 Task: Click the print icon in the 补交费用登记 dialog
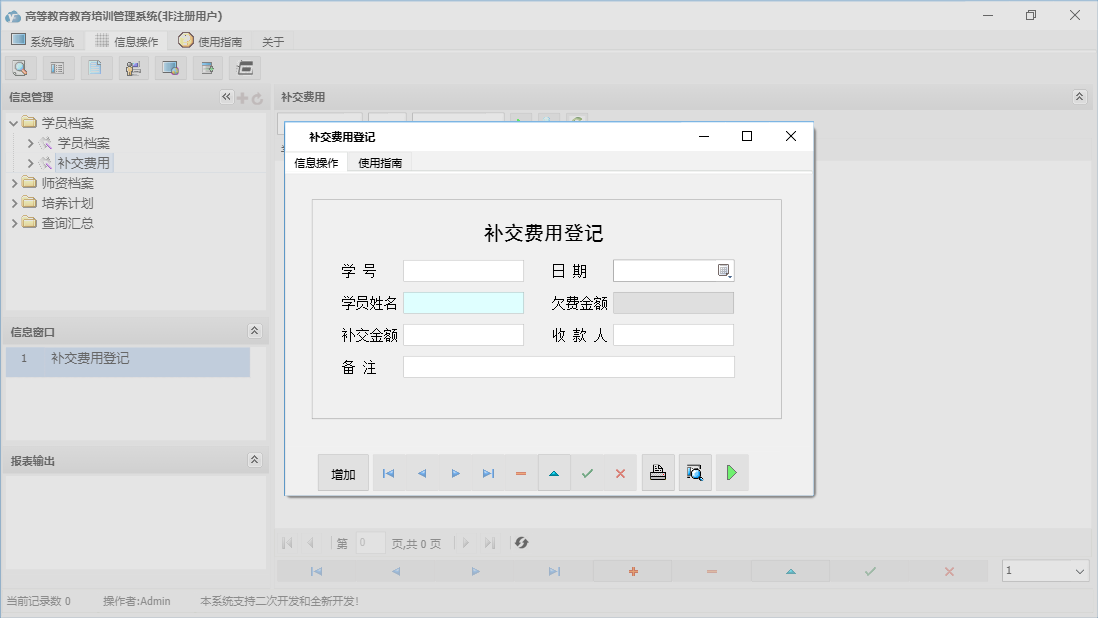[658, 472]
